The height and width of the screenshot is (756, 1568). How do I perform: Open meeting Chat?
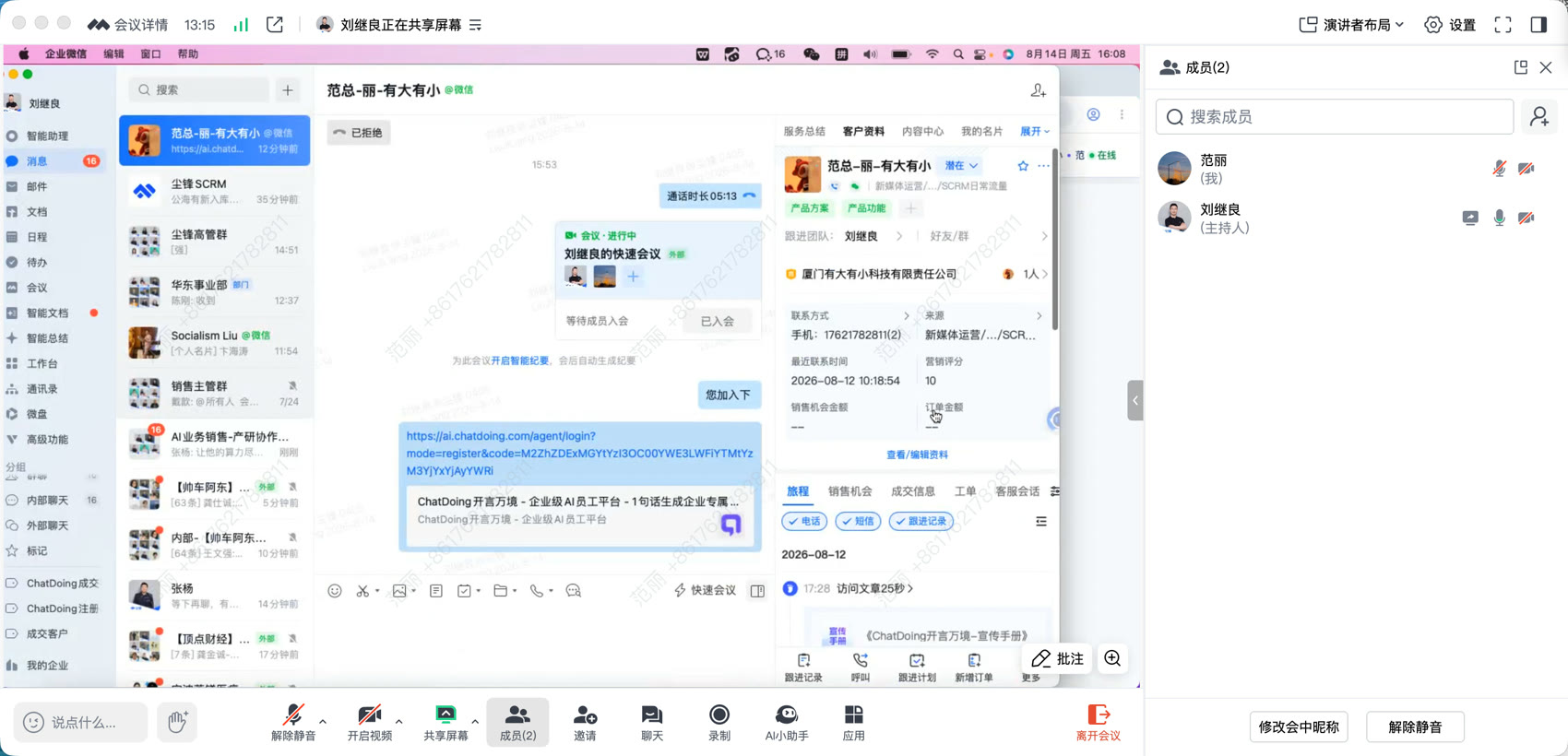(x=652, y=722)
